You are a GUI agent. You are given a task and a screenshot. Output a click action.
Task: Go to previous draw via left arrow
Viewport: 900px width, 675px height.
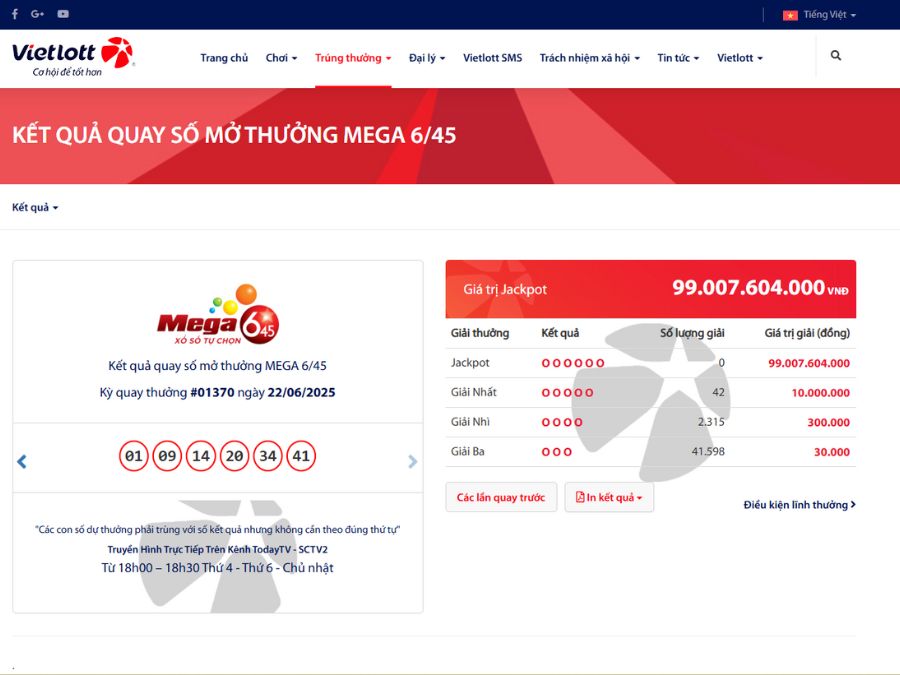tap(22, 461)
